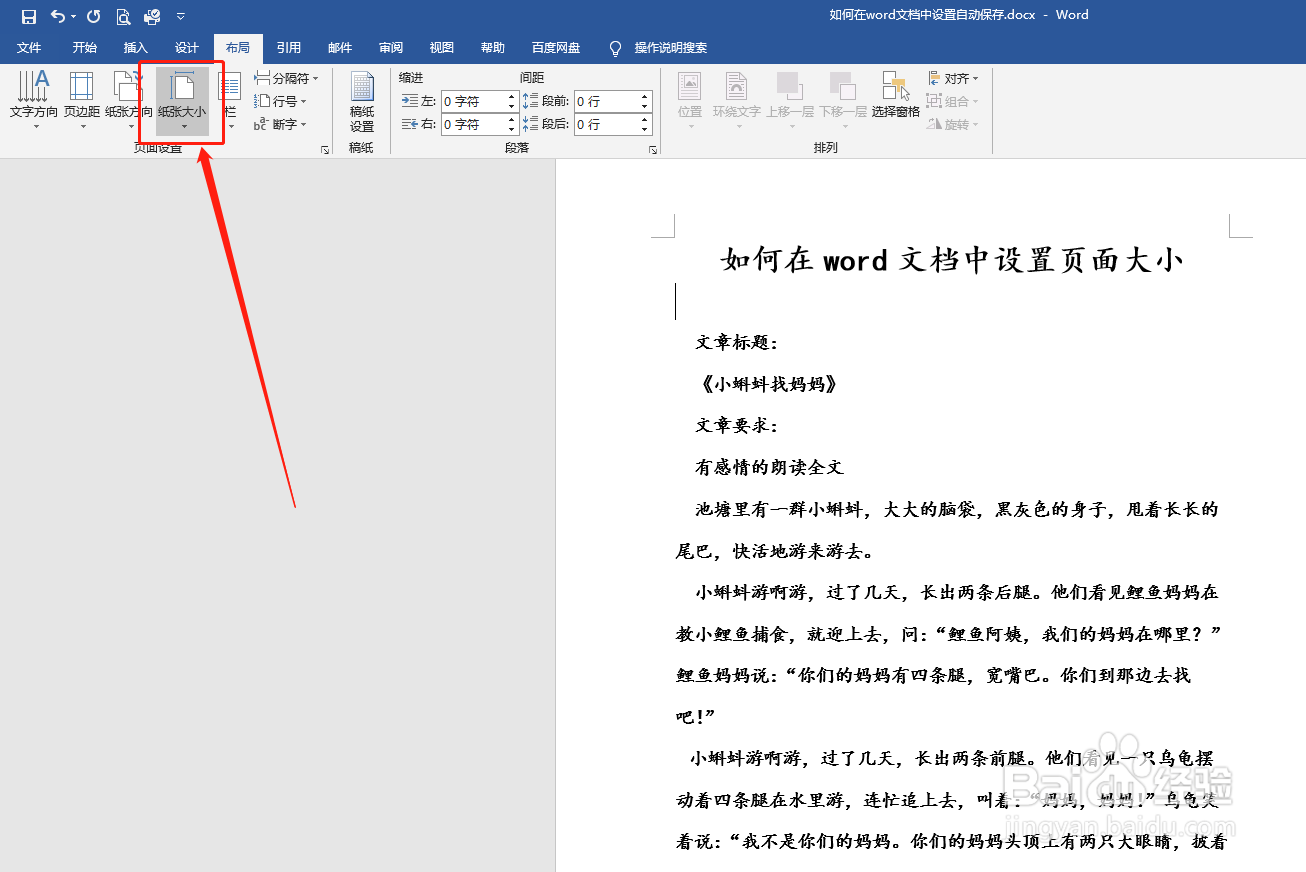Screen dimensions: 1306x872
Task: Select the 页边距 (Margins) tool
Action: click(x=83, y=100)
